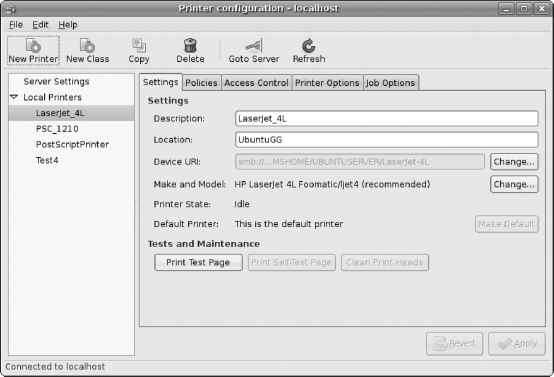Collapse the Local Printers tree node
Viewport: 554px width, 377px height.
(x=14, y=97)
